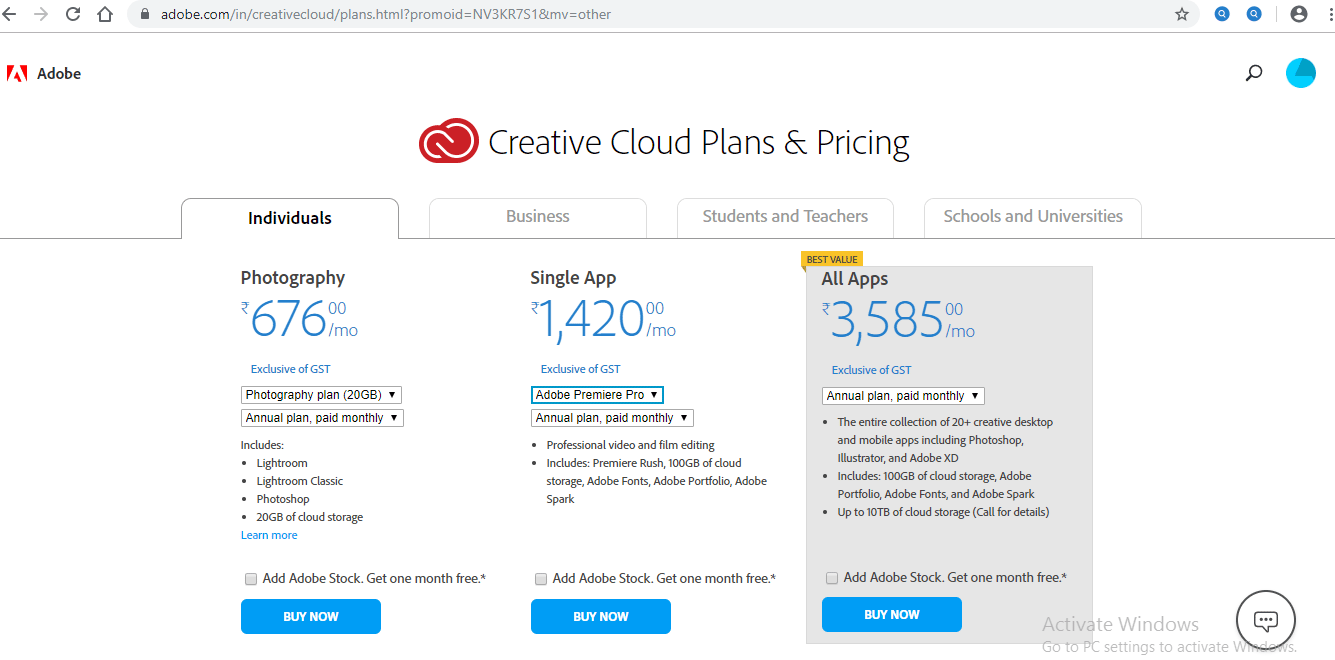The image size is (1335, 660).
Task: Expand All Apps annual plan dropdown
Action: point(903,396)
